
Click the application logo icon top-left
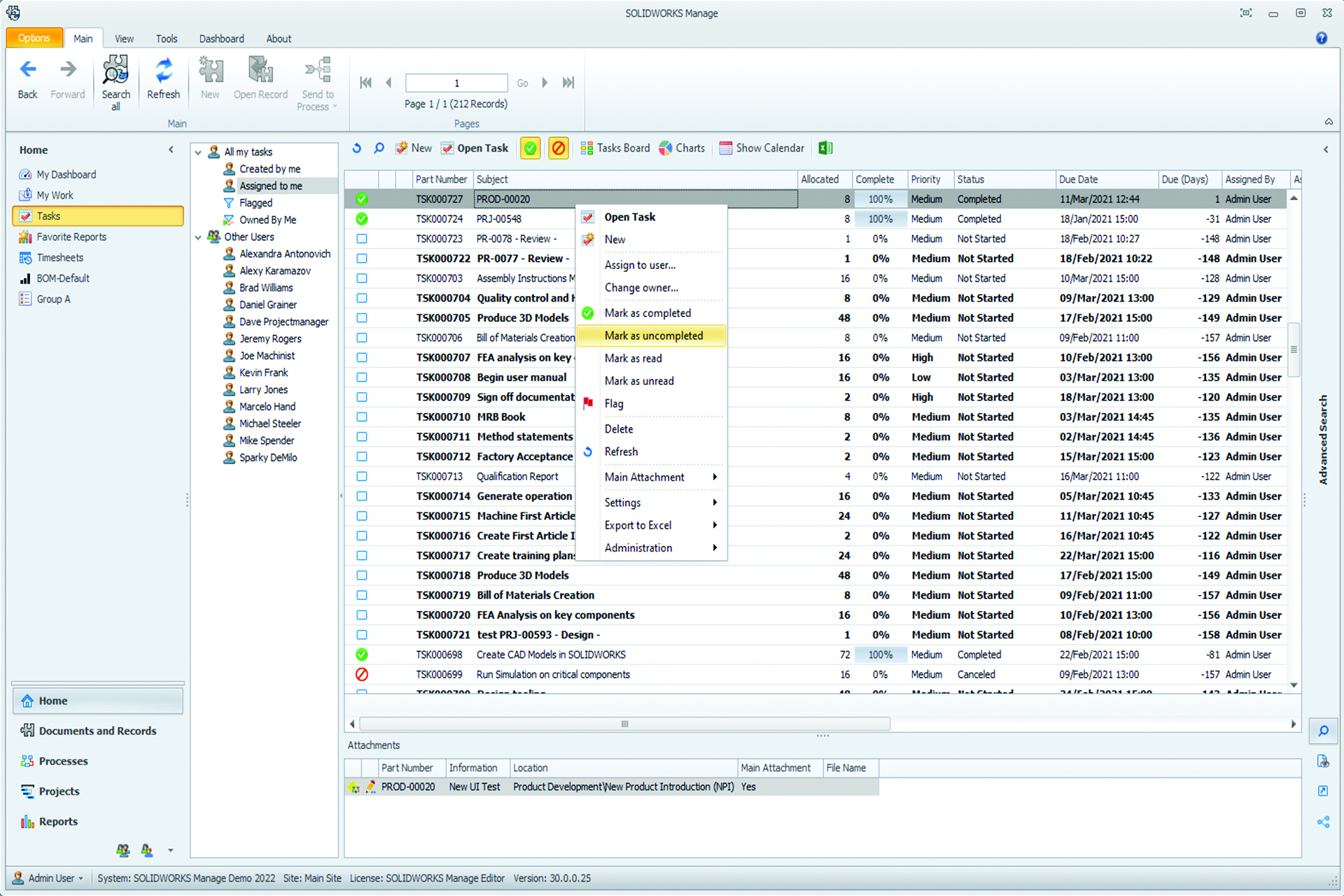click(x=13, y=13)
